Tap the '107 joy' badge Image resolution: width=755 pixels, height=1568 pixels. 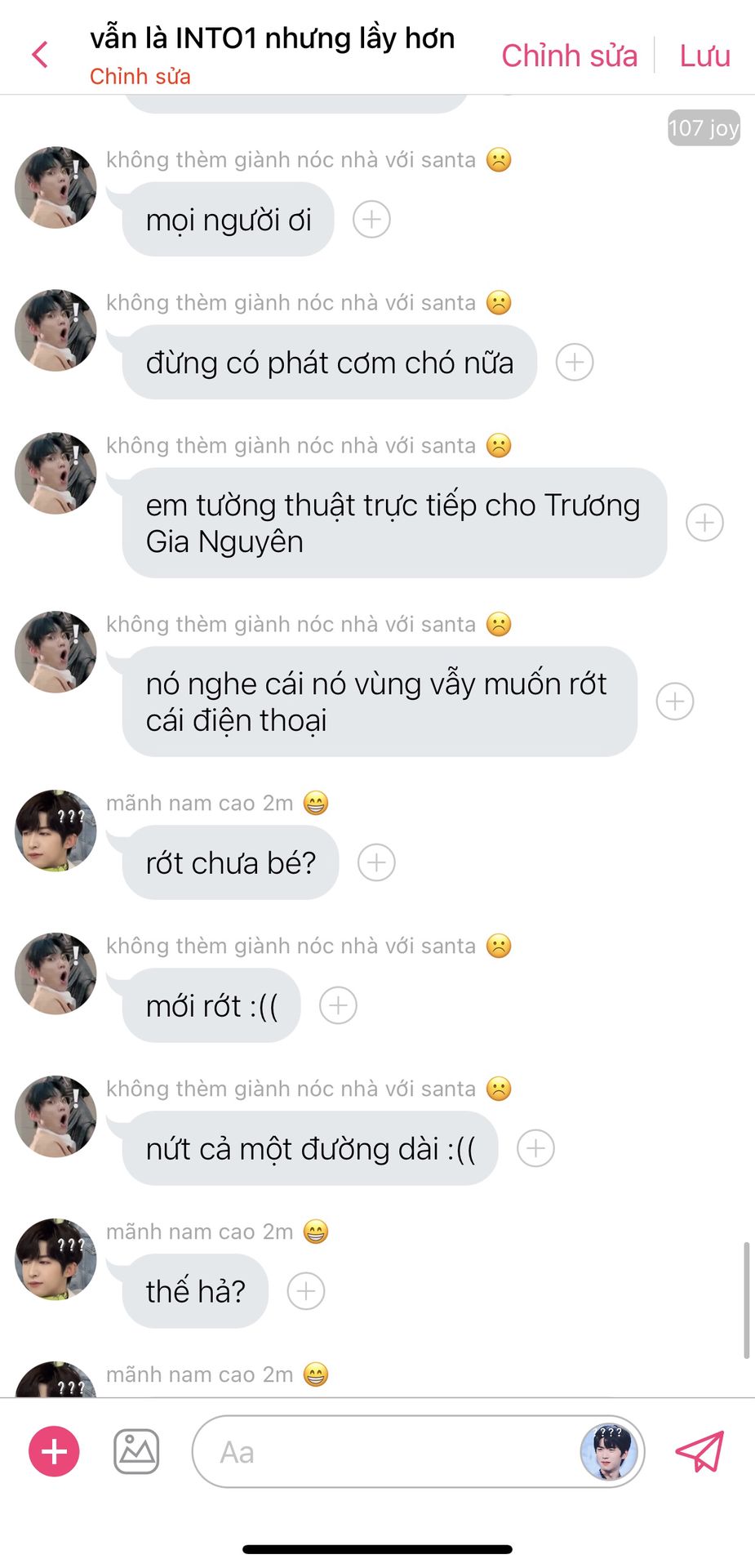pos(704,127)
